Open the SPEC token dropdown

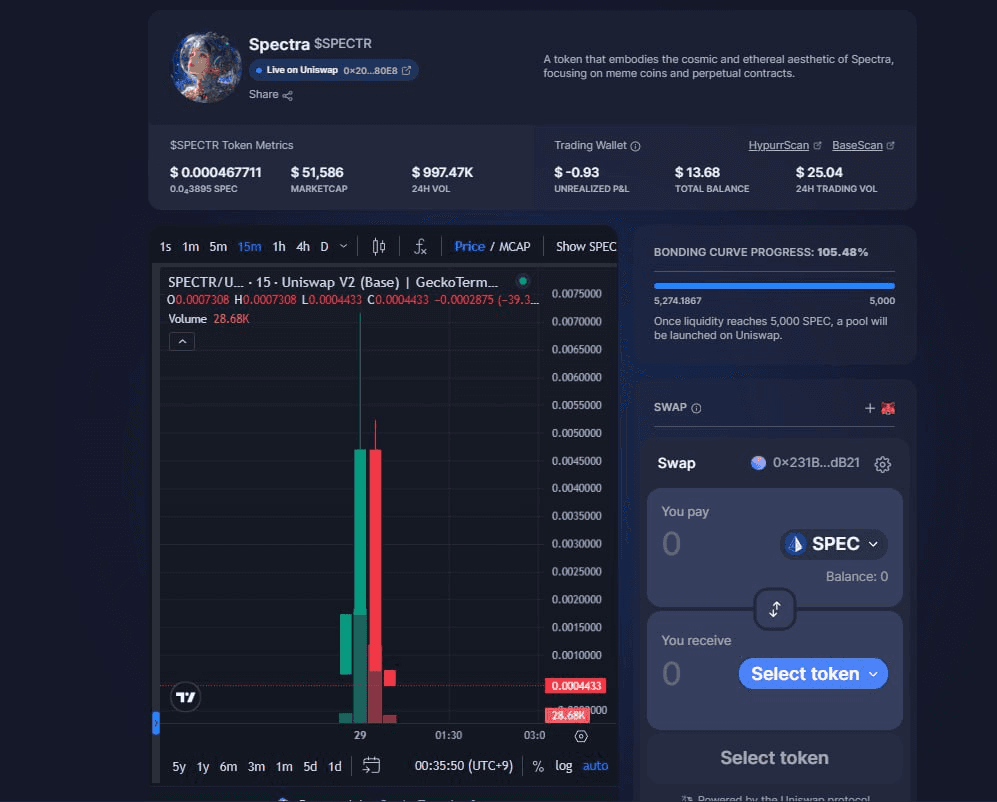(x=834, y=544)
